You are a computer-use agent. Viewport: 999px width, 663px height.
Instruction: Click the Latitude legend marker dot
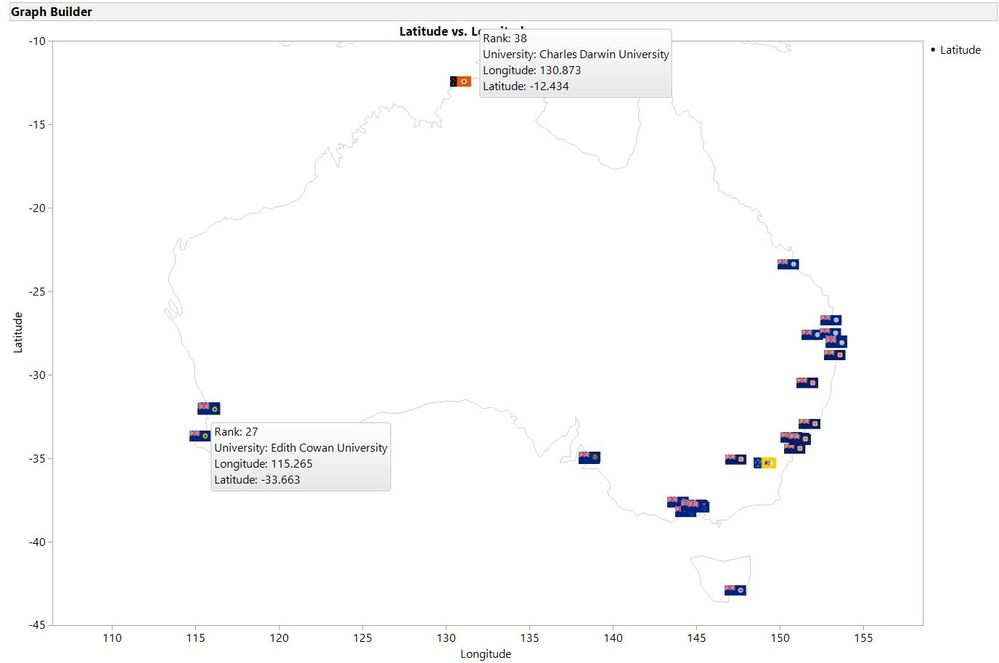[933, 50]
